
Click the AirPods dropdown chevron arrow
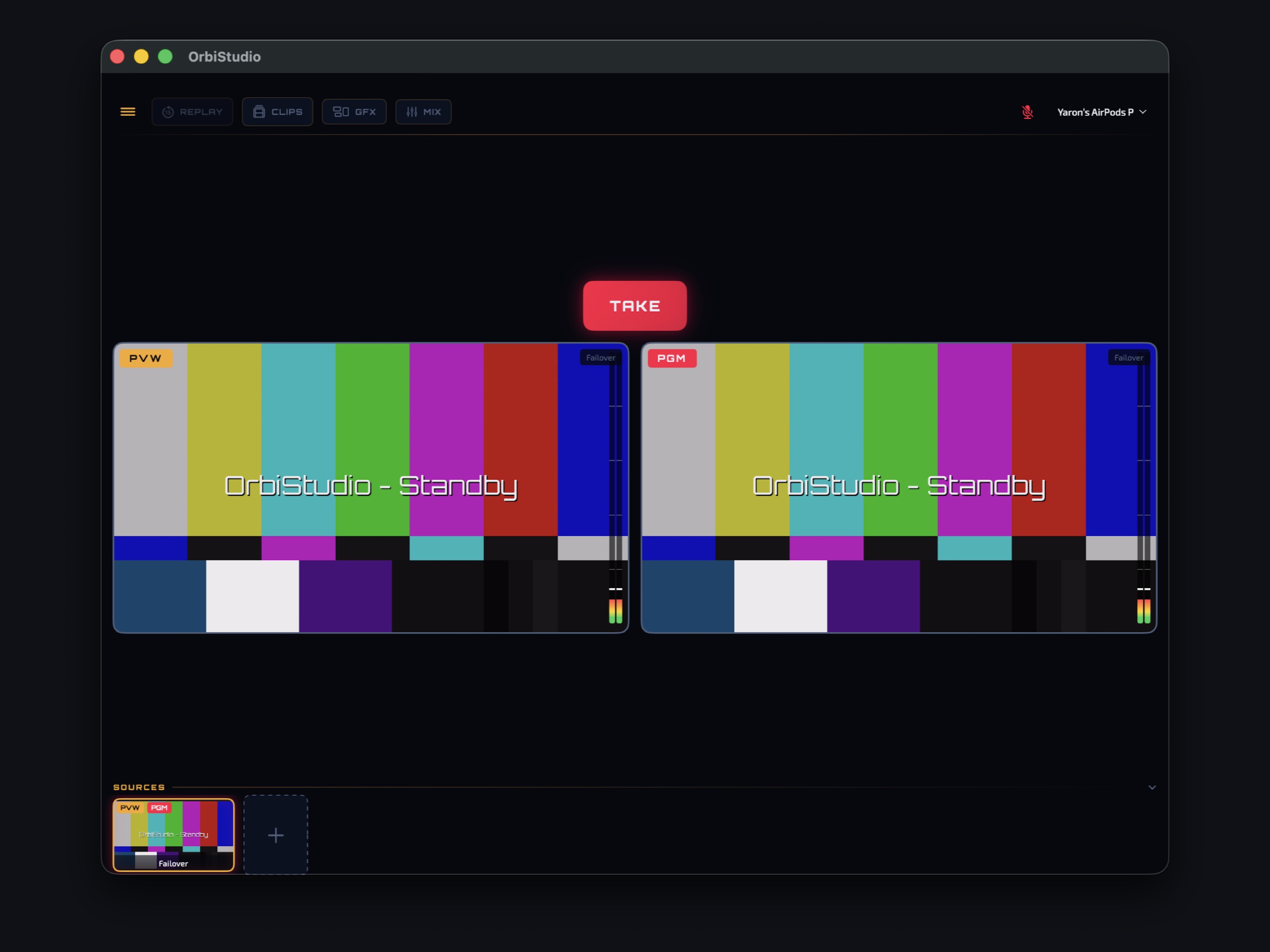pos(1143,112)
